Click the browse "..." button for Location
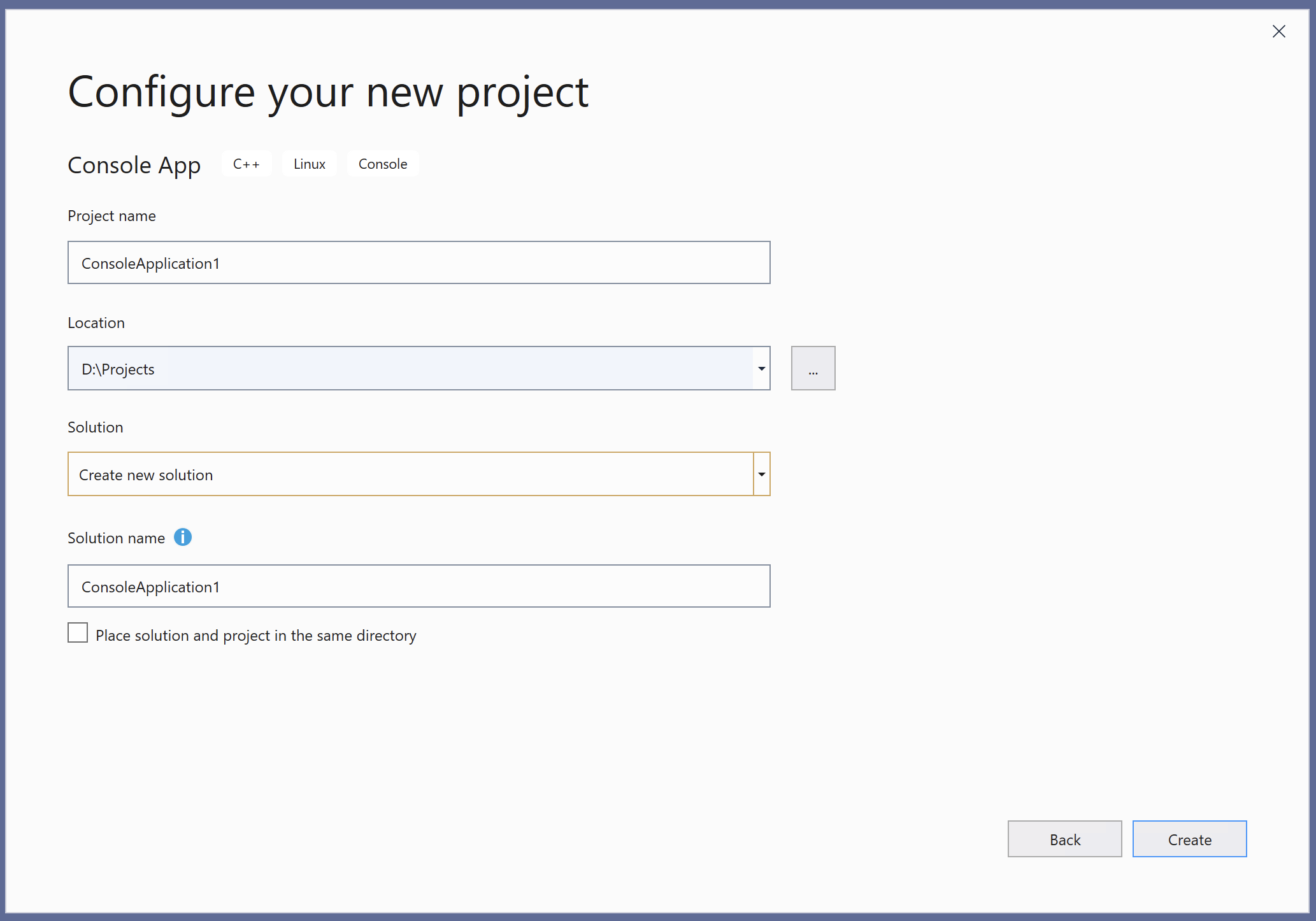Screen dimensions: 1316x921 (813, 368)
